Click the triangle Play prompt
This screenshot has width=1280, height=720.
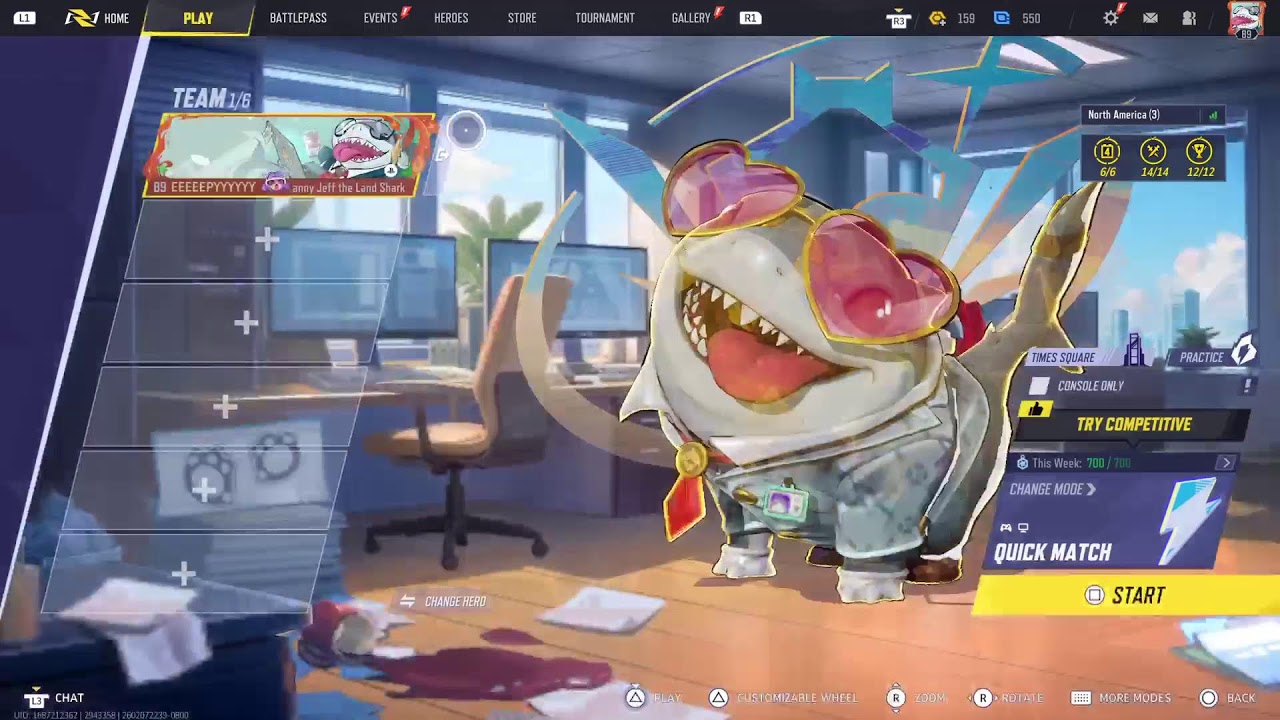653,698
